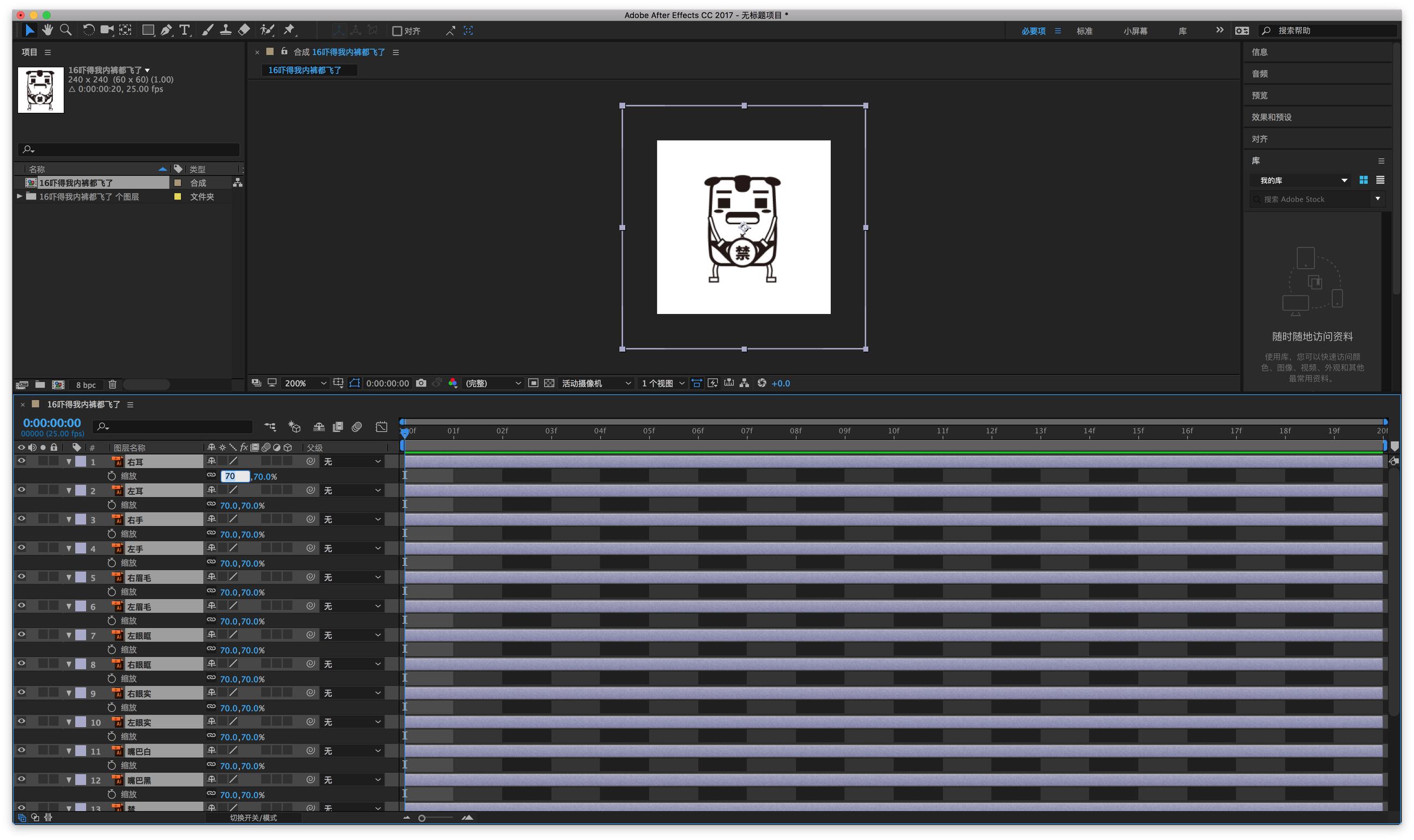Click the trash delete icon in project panel
Image resolution: width=1414 pixels, height=840 pixels.
112,385
